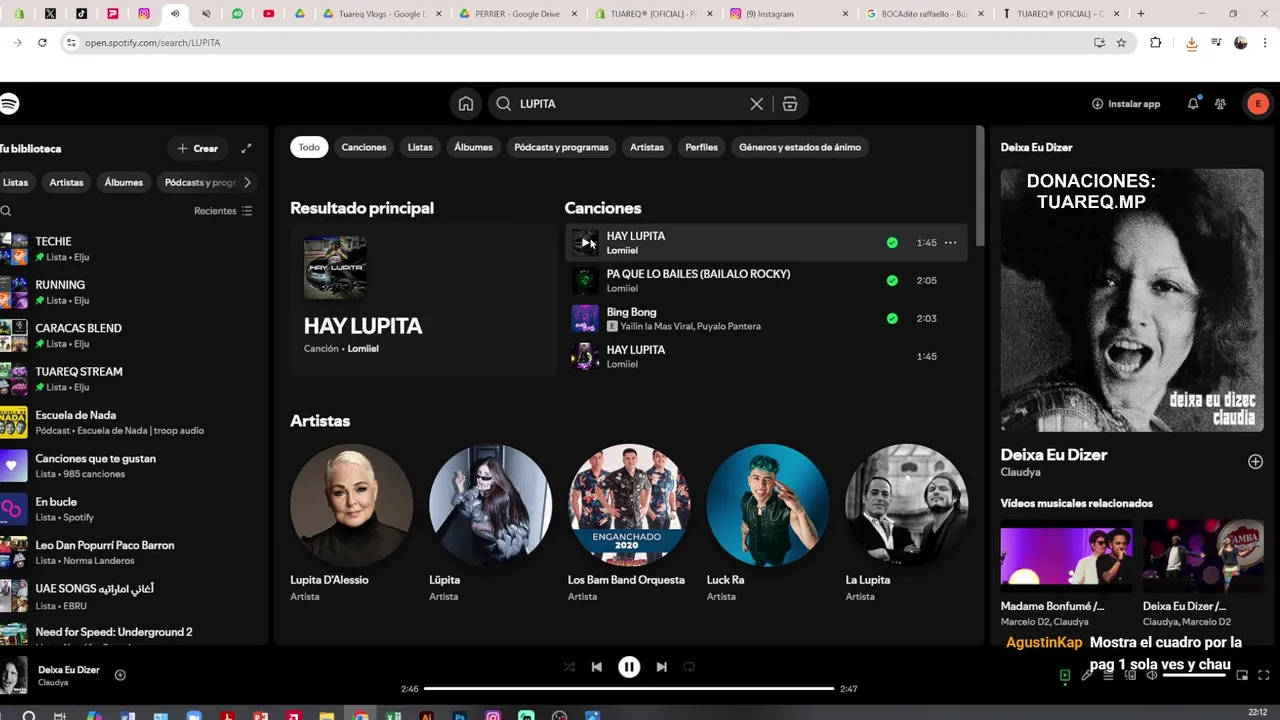
Task: Play first HAY LUPITA song row
Action: [x=585, y=242]
